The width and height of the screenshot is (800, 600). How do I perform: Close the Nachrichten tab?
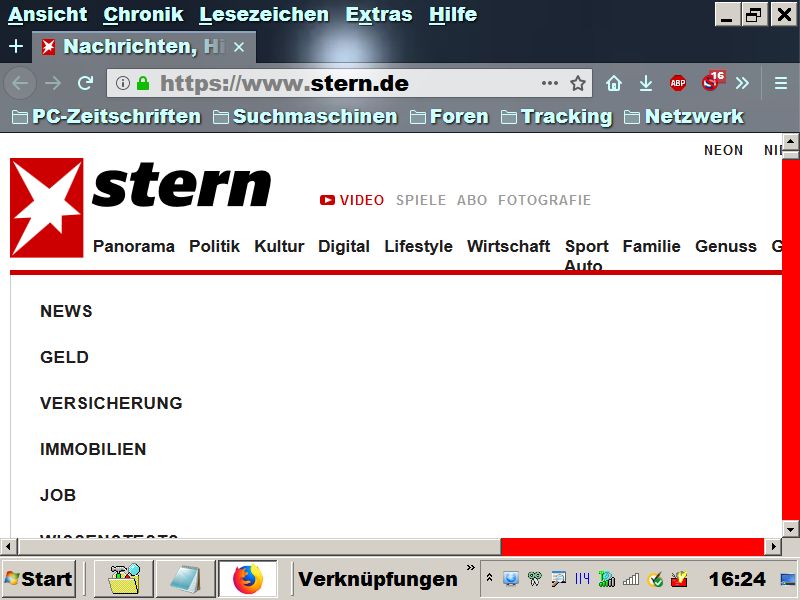239,47
